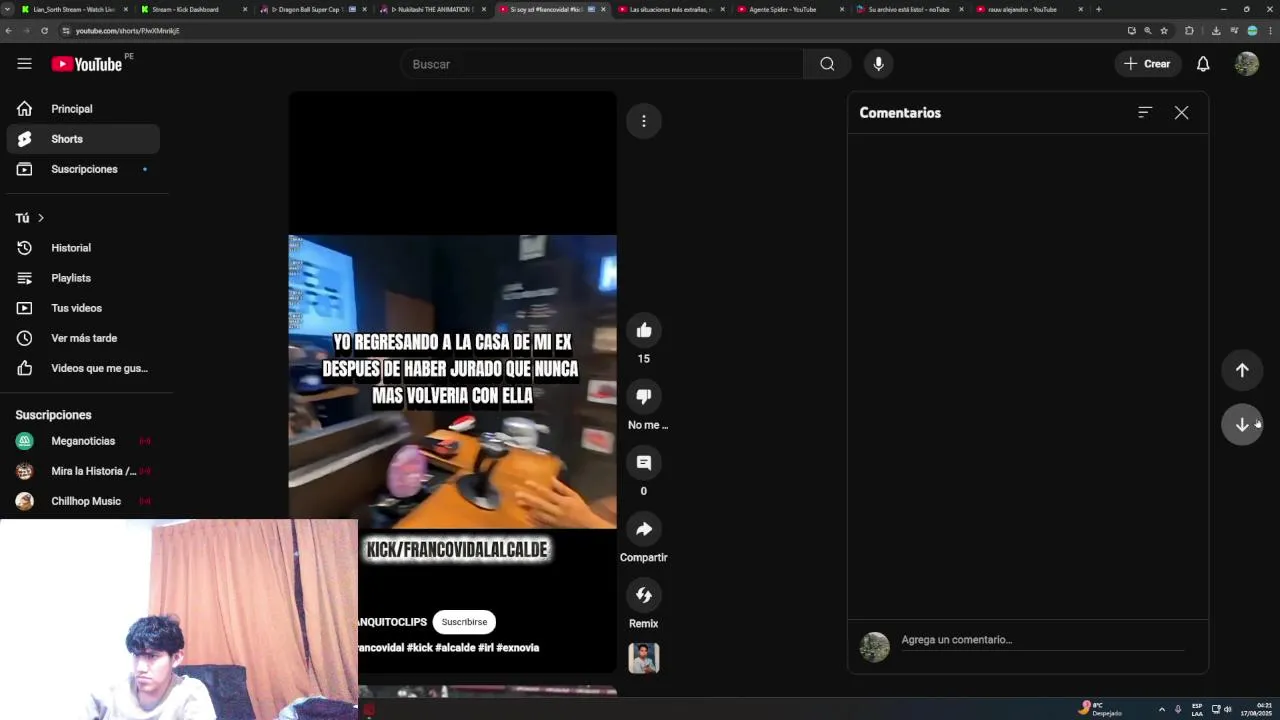The image size is (1280, 720).
Task: Switch to the noTube tab
Action: (x=908, y=9)
